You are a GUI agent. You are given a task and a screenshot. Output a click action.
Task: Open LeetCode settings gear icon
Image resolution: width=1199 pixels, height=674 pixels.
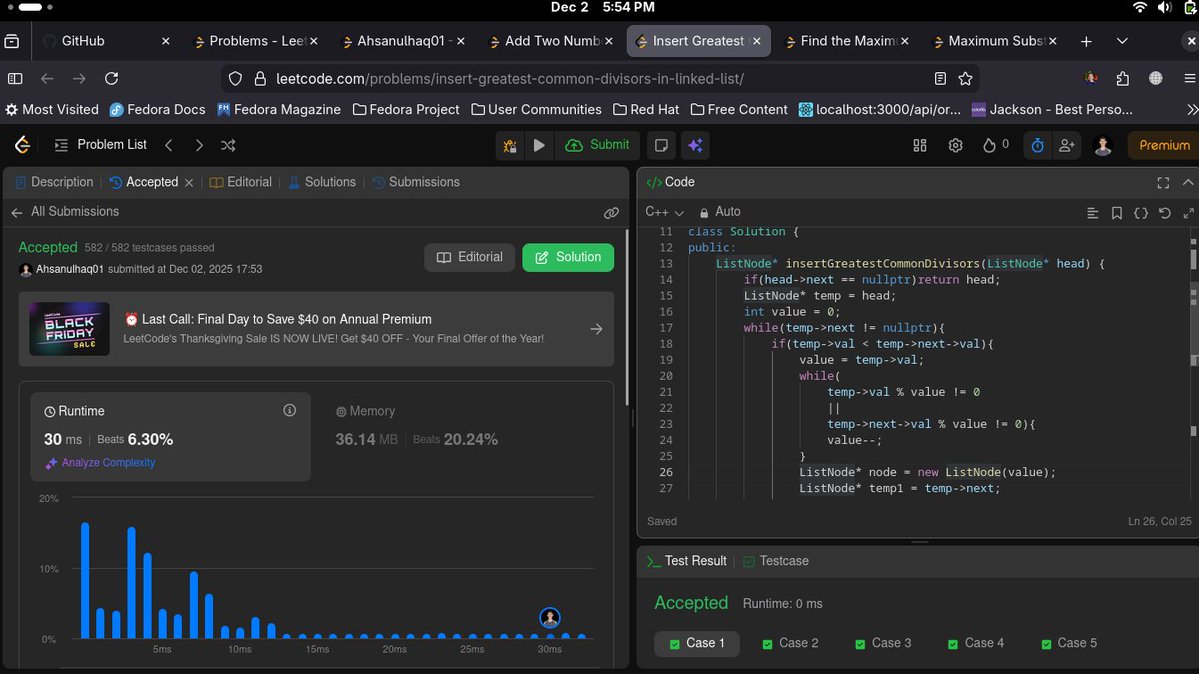point(955,145)
